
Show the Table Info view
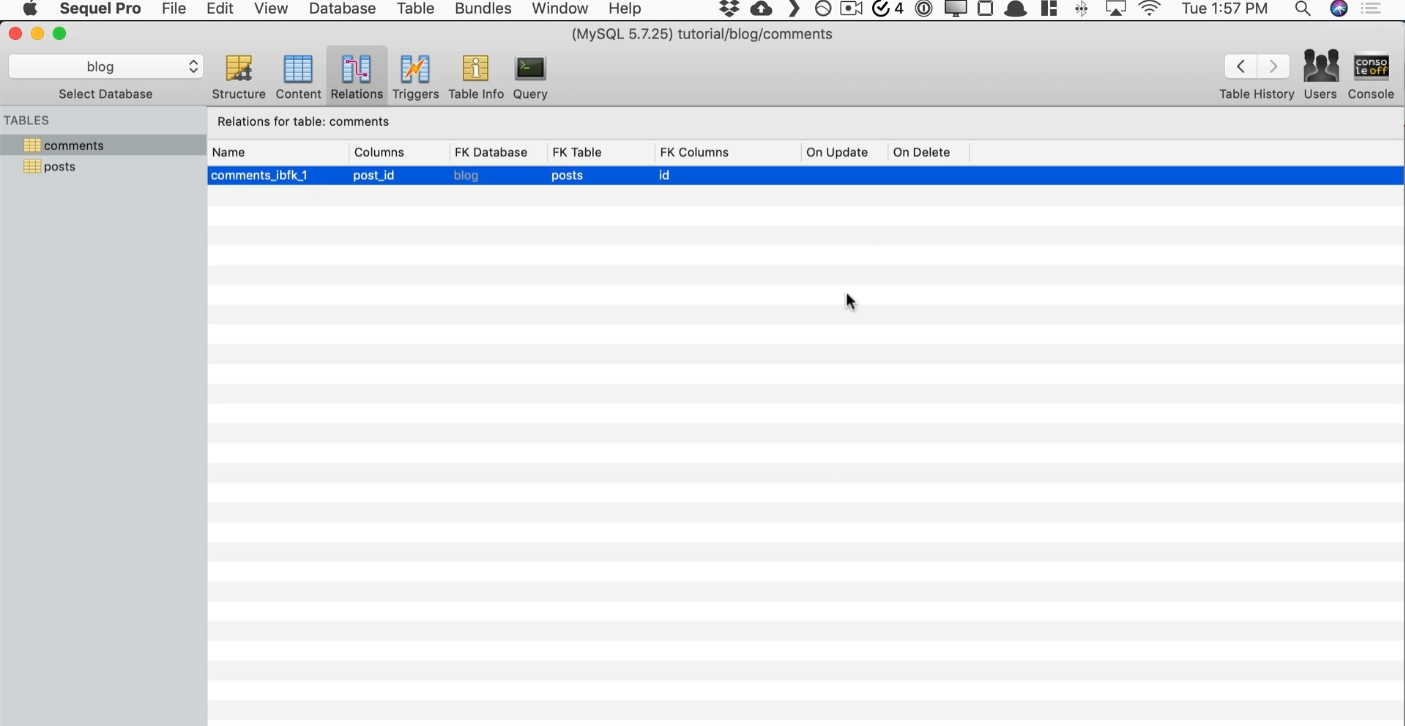pyautogui.click(x=476, y=77)
